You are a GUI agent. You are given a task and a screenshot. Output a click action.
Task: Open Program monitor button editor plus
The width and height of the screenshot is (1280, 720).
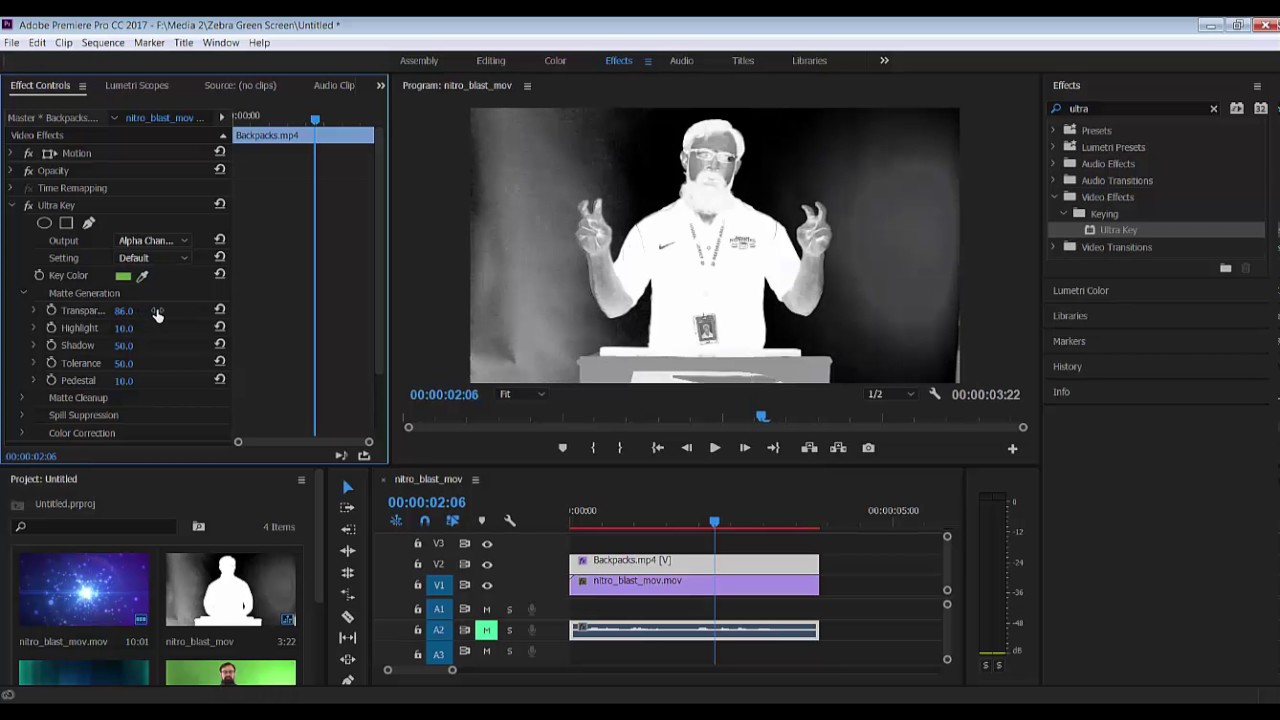pyautogui.click(x=1012, y=449)
